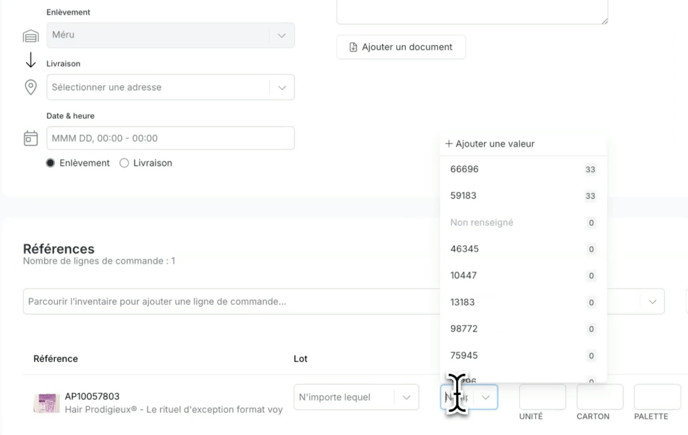Expand the Méru pickup dropdown

pyautogui.click(x=281, y=35)
